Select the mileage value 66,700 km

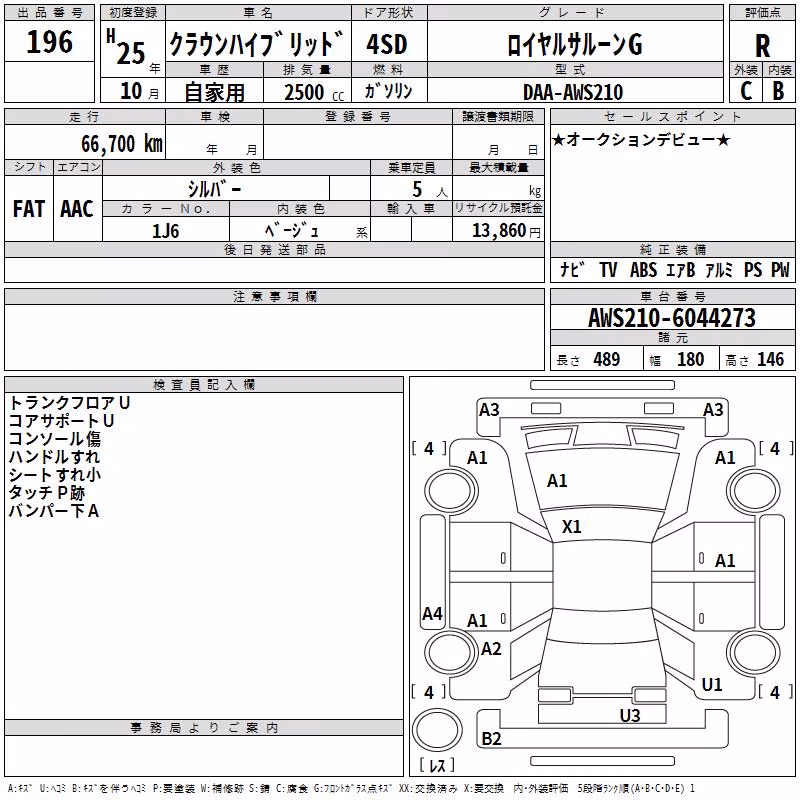tap(122, 144)
